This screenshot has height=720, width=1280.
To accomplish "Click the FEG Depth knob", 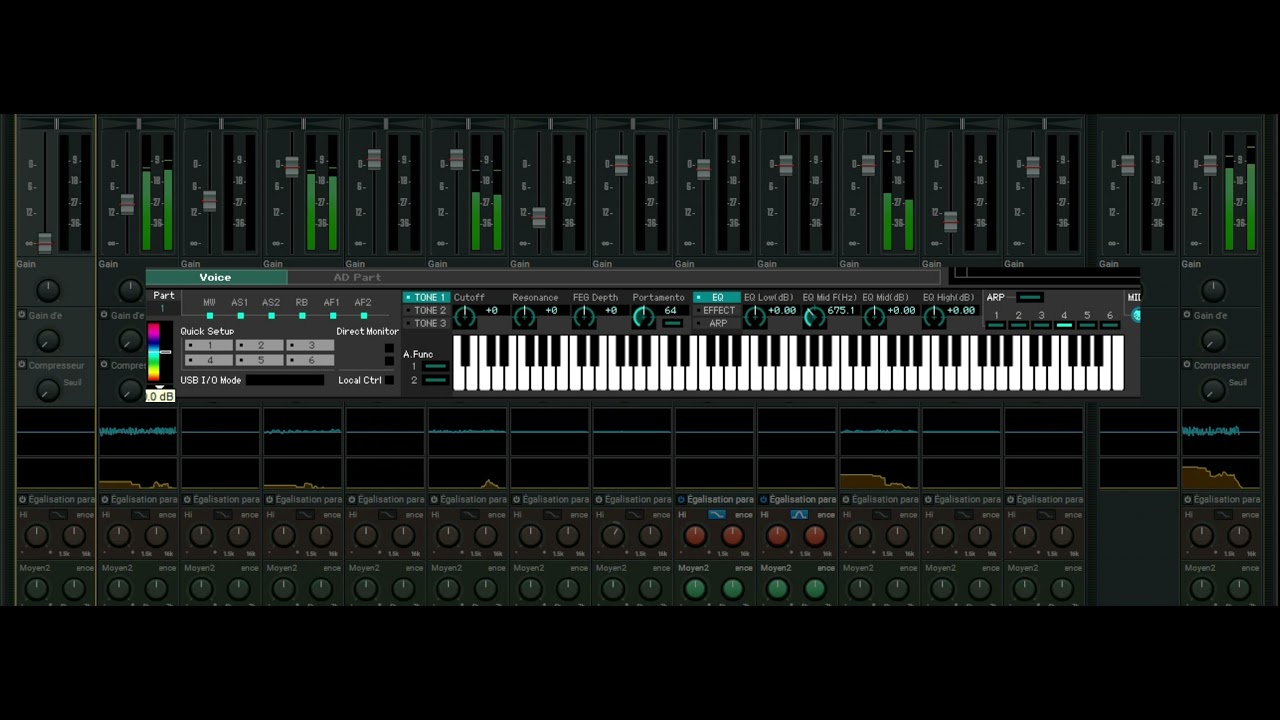I will coord(584,317).
